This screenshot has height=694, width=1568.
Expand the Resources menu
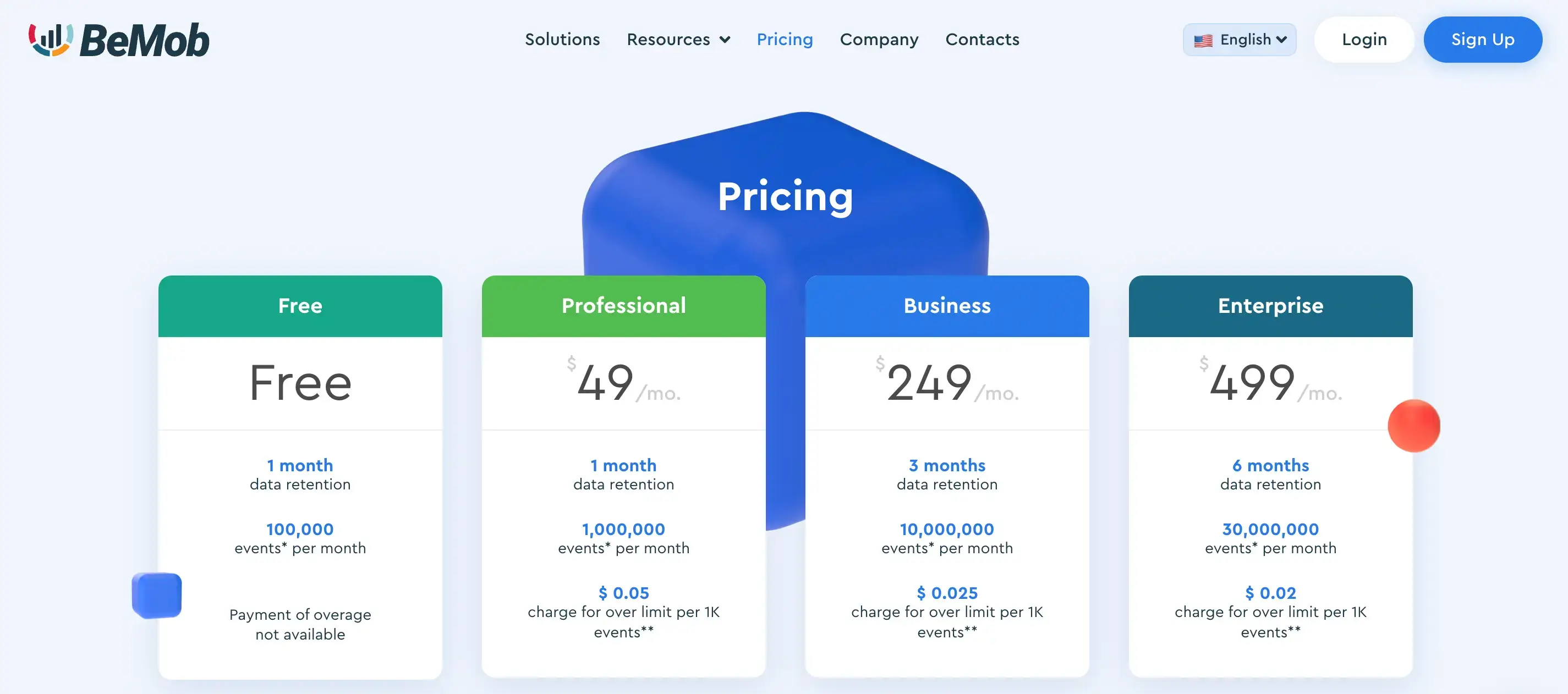coord(668,40)
